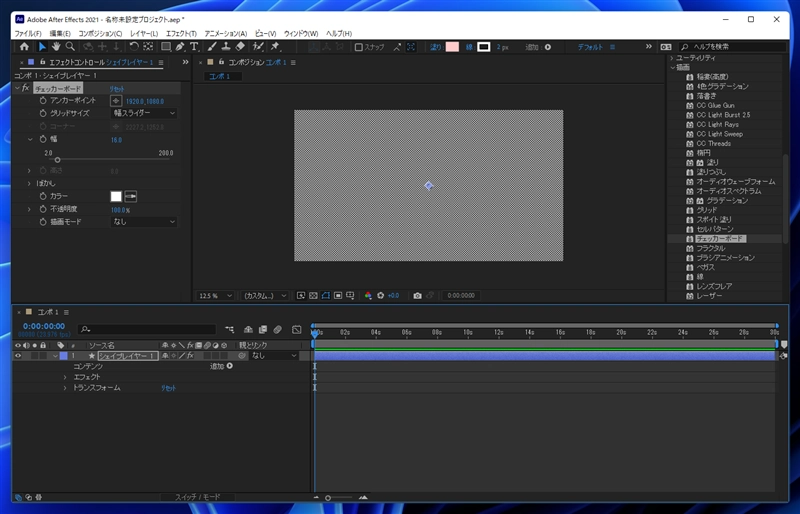800x514 pixels.
Task: Hide シェイプレイヤー 1 using its eye icon
Action: click(17, 355)
